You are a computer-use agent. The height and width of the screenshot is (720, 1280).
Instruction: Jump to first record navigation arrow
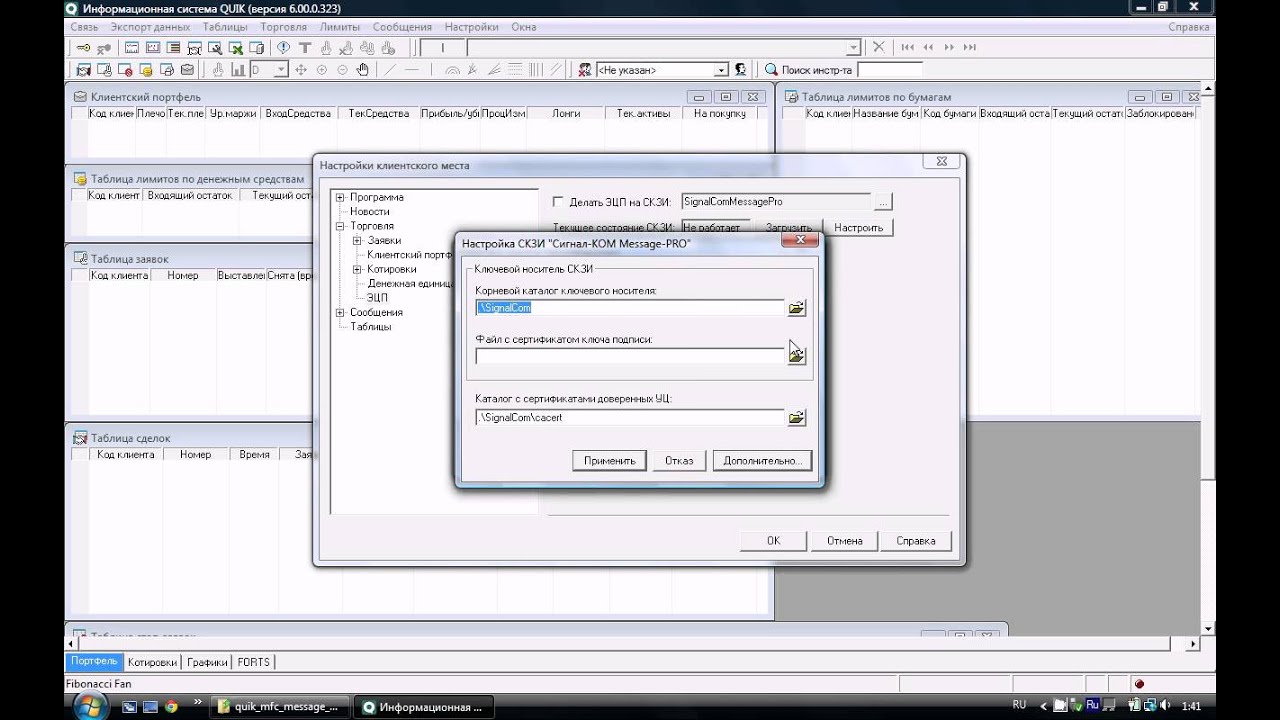(907, 47)
